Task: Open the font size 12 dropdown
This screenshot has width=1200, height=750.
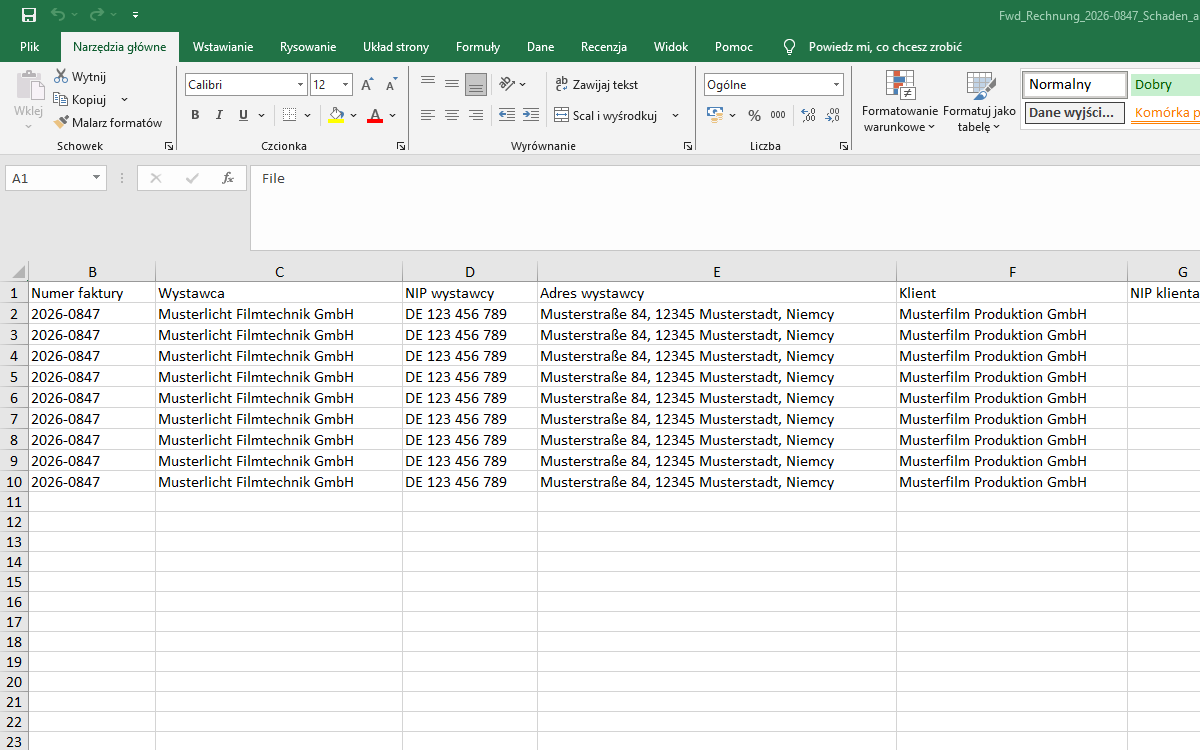Action: pyautogui.click(x=346, y=85)
